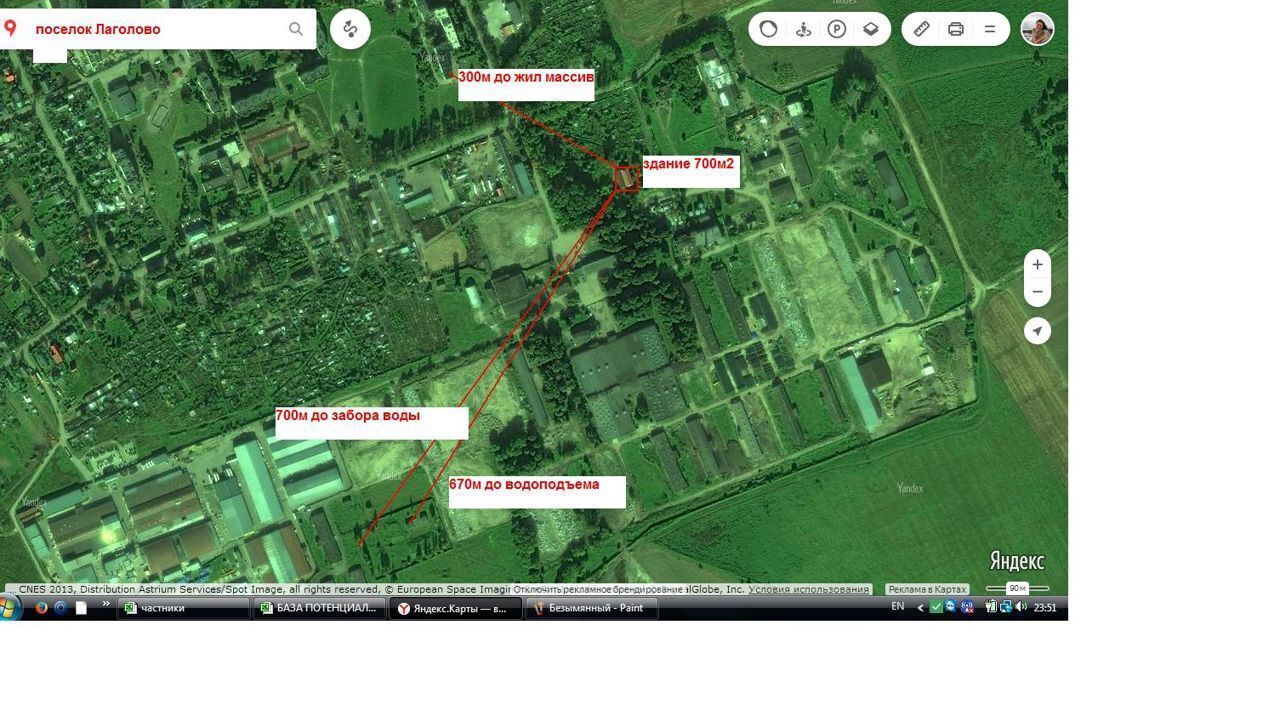Switch to Яндекс.Карты browser taskbar button
This screenshot has height=724, width=1280.
[x=455, y=607]
